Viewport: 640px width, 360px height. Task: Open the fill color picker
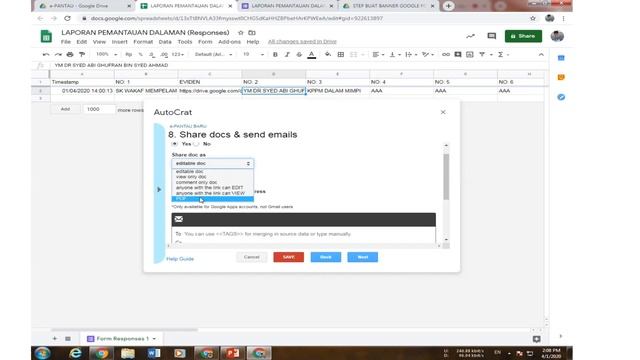pyautogui.click(x=328, y=54)
